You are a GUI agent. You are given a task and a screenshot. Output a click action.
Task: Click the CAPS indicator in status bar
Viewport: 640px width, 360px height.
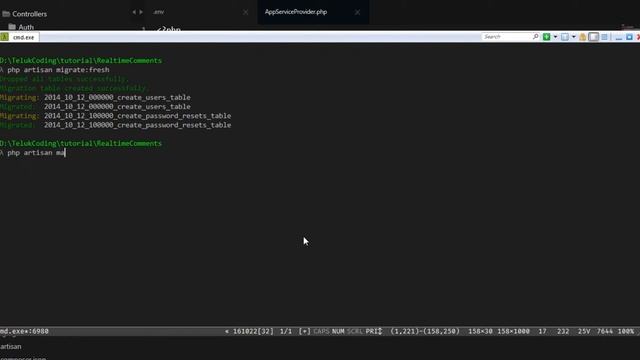click(321, 331)
